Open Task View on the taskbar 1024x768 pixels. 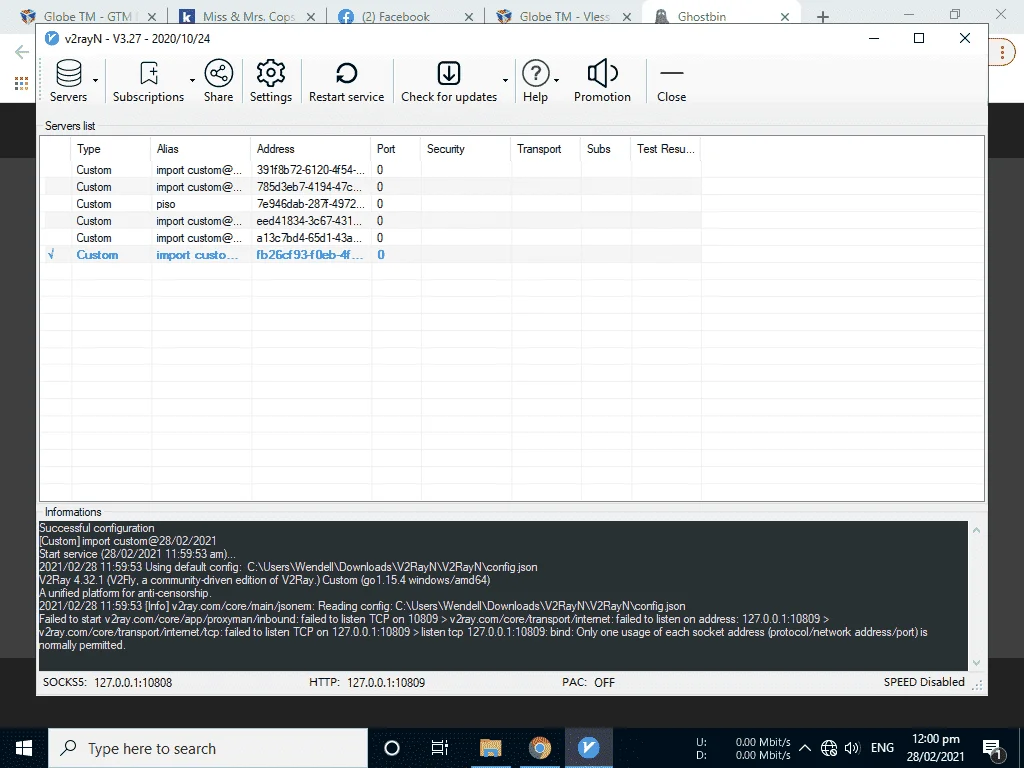pos(440,748)
